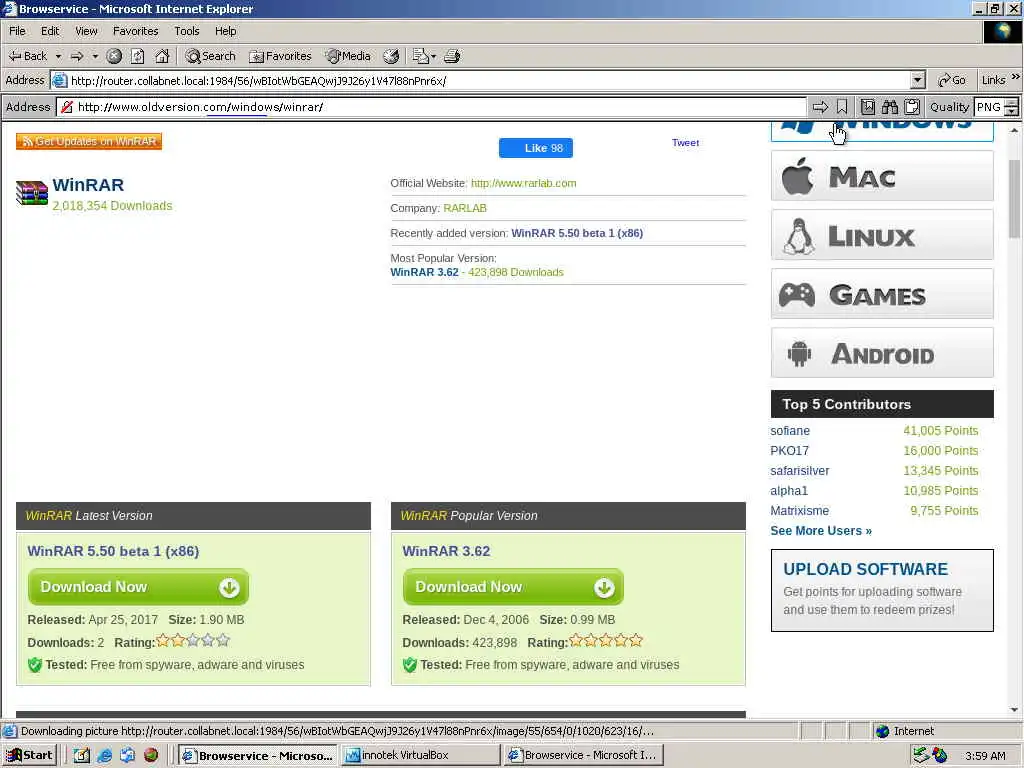The height and width of the screenshot is (768, 1024).
Task: Open contributor PKO17's profile
Action: point(789,451)
